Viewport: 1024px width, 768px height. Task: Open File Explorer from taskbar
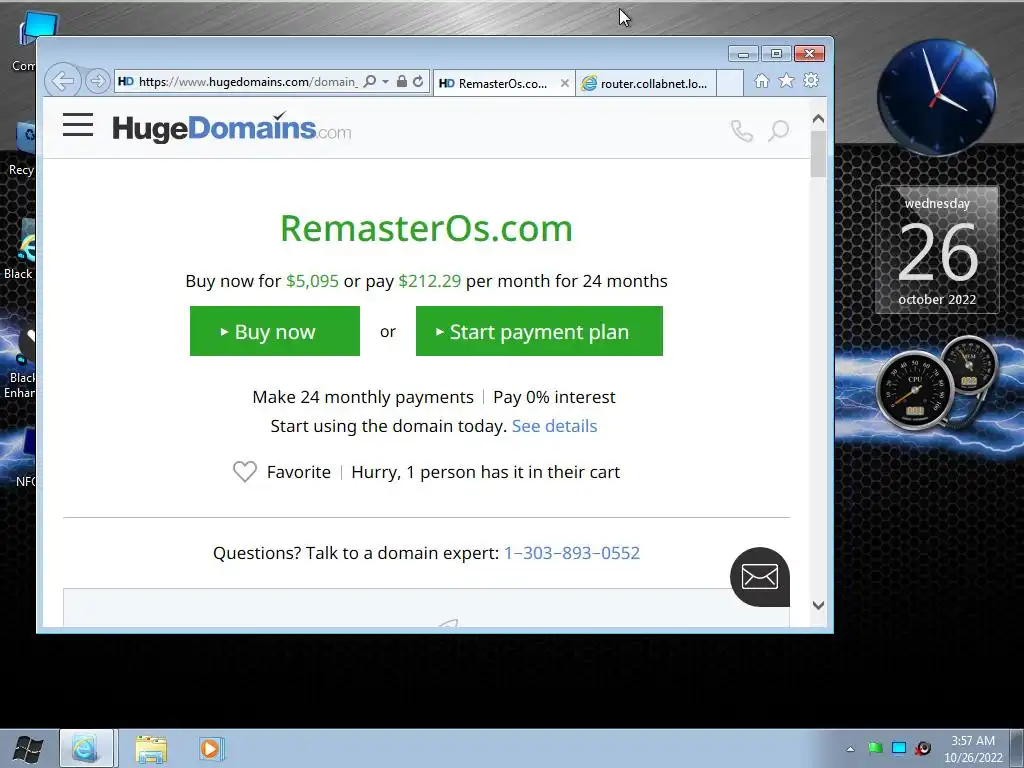pyautogui.click(x=151, y=748)
